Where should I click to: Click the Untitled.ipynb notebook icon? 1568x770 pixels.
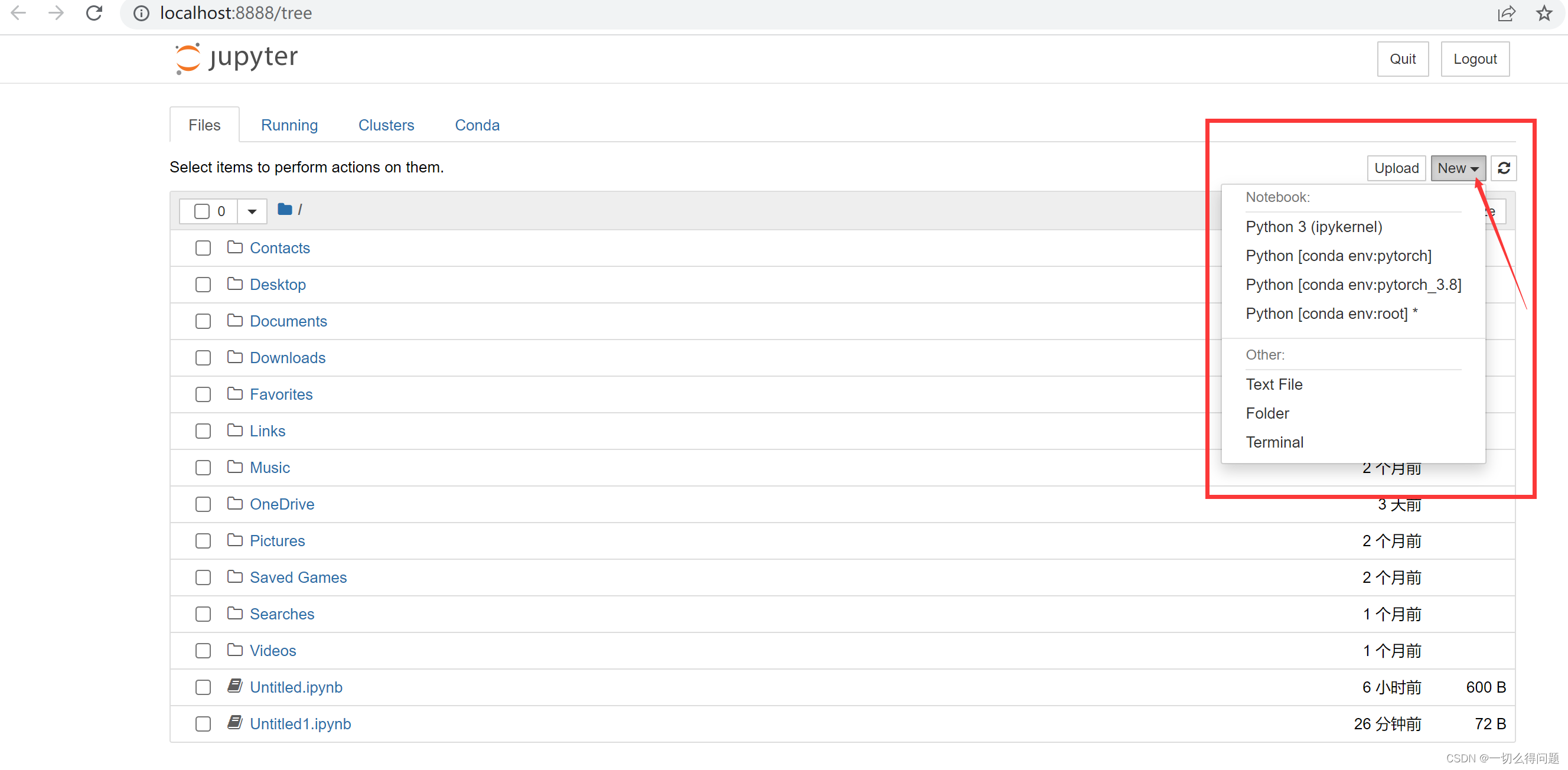(x=235, y=686)
